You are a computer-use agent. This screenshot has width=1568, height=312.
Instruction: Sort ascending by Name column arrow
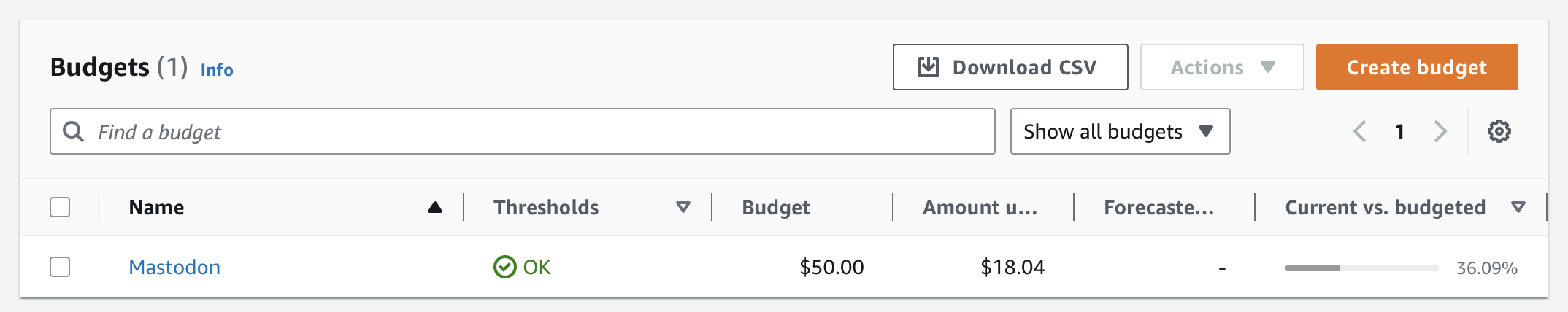point(435,208)
